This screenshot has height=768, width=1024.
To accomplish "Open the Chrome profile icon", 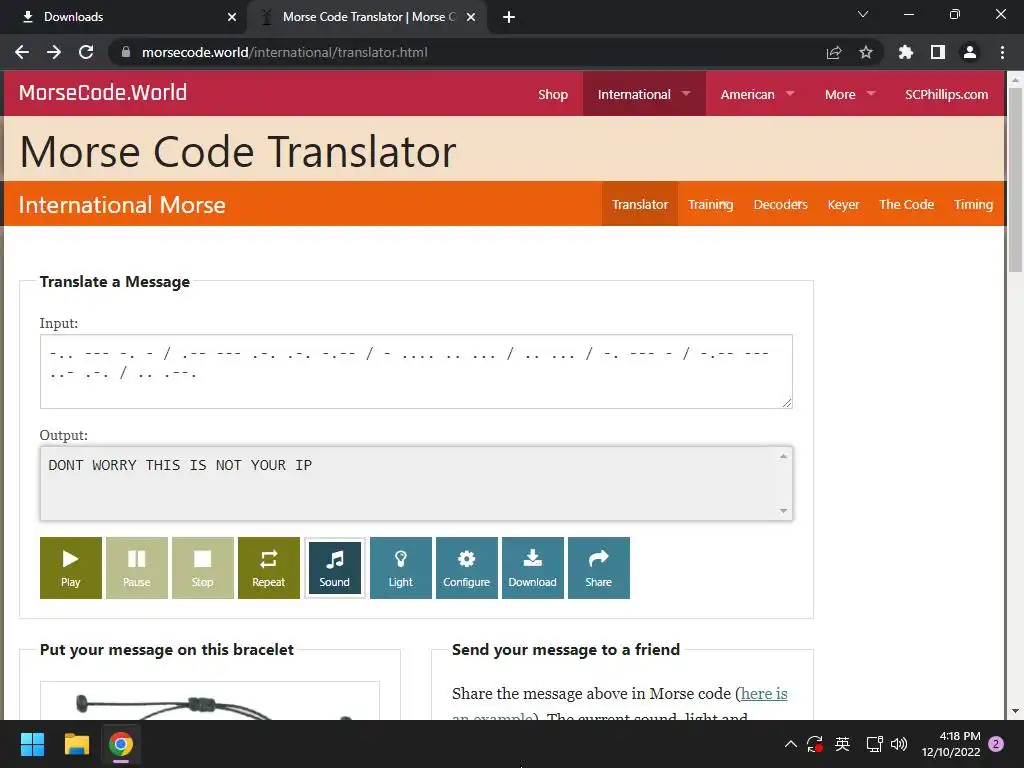I will click(970, 52).
